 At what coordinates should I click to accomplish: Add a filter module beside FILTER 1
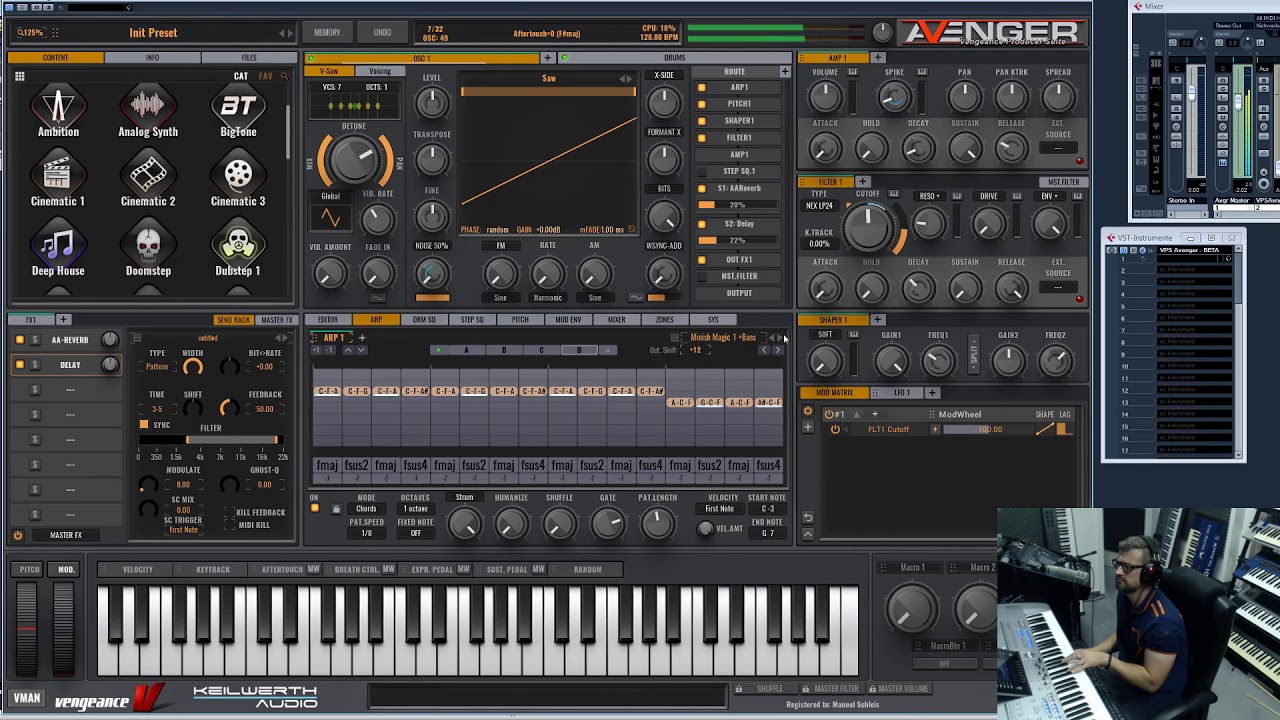pyautogui.click(x=863, y=182)
